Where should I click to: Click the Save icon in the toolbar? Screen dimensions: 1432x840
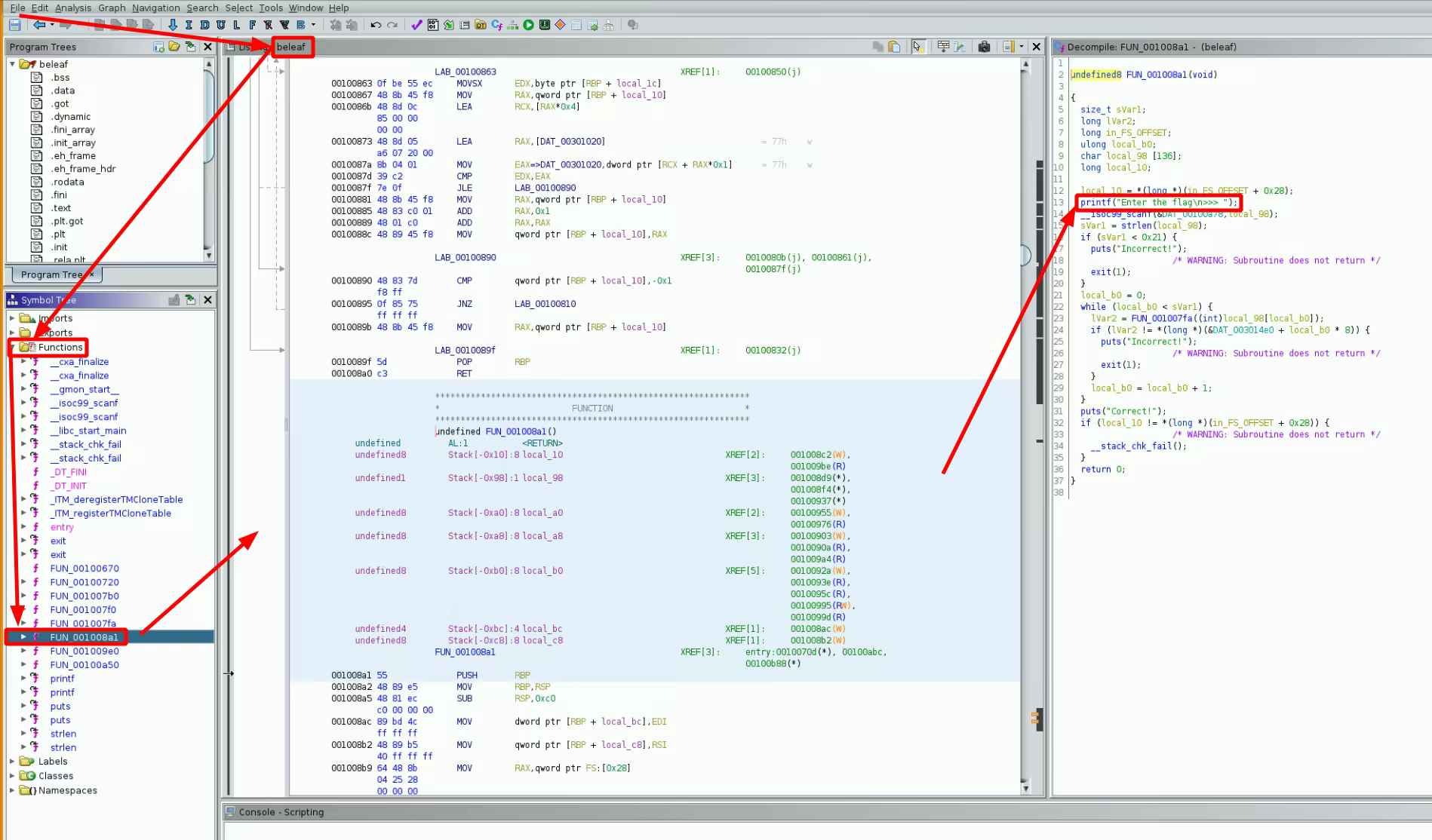[14, 25]
